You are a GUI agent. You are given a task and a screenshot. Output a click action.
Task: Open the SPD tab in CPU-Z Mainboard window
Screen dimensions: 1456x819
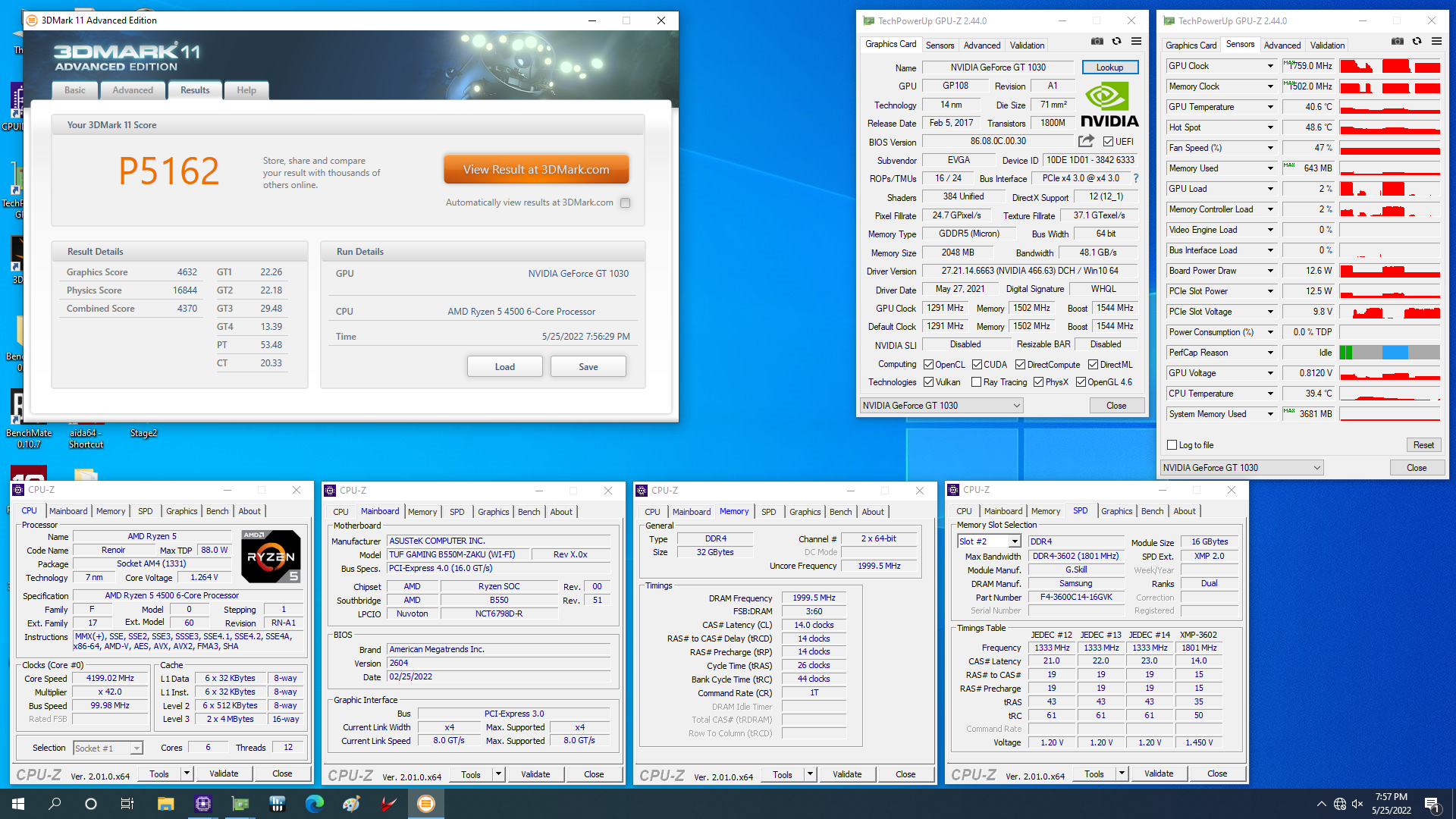click(457, 512)
